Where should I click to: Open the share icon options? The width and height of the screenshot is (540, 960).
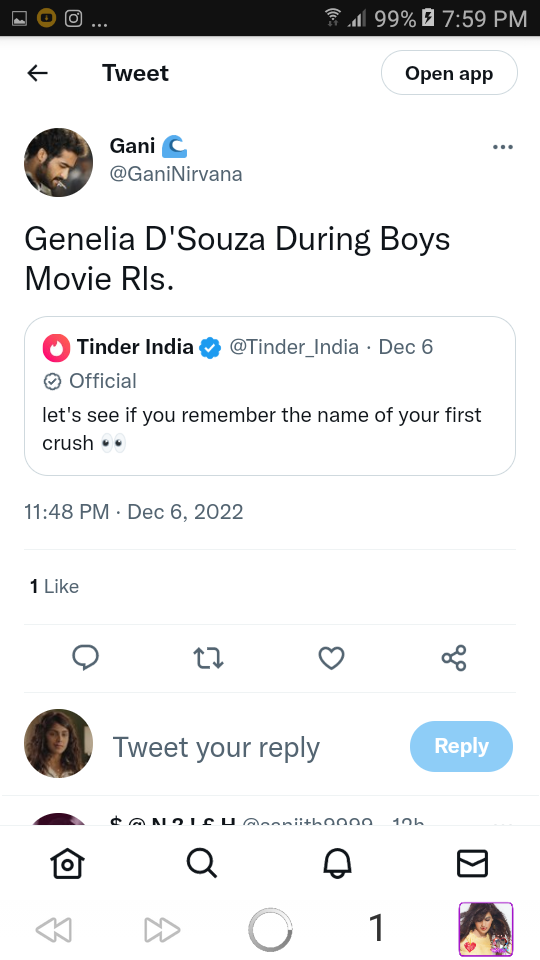pos(454,658)
